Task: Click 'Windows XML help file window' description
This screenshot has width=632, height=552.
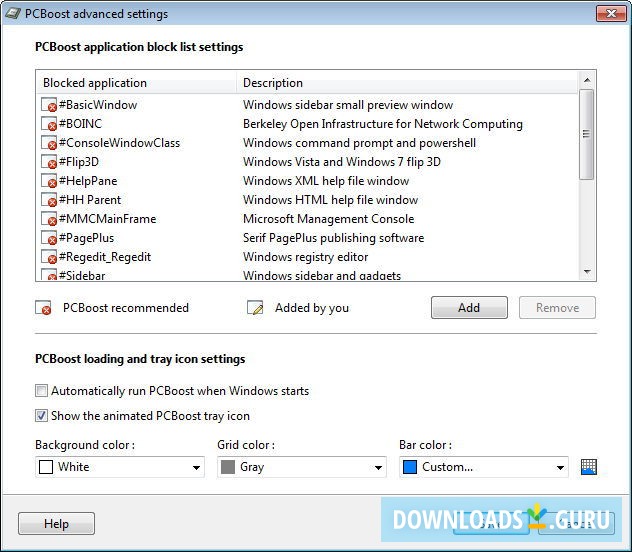Action: [x=326, y=181]
